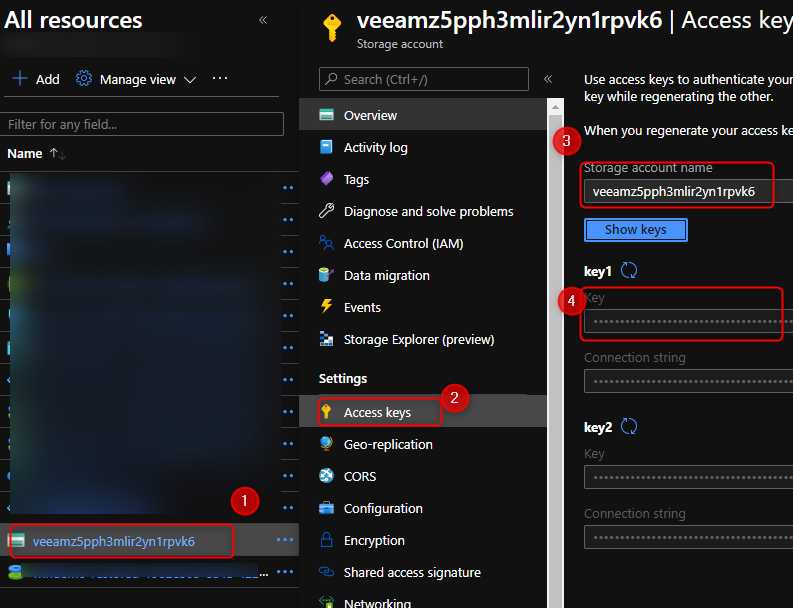
Task: Add a new resource with Add button
Action: point(36,79)
